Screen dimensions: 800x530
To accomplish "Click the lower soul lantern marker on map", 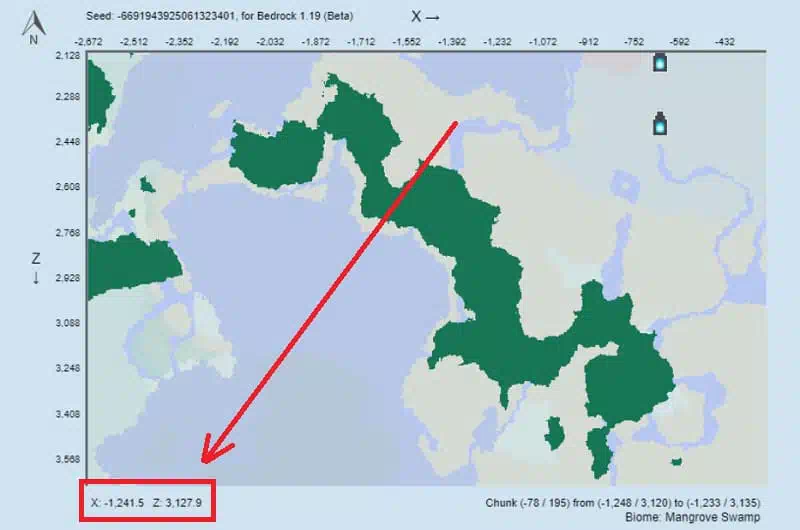I will pos(660,123).
